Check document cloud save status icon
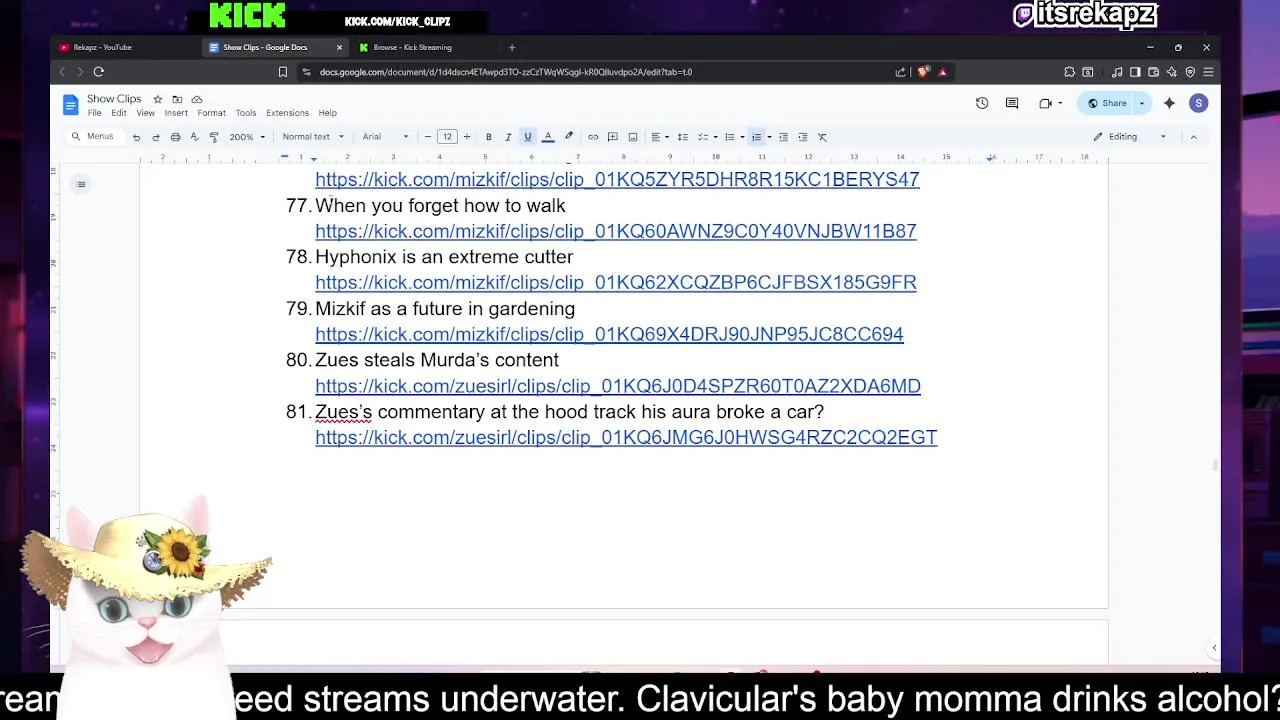 (197, 99)
